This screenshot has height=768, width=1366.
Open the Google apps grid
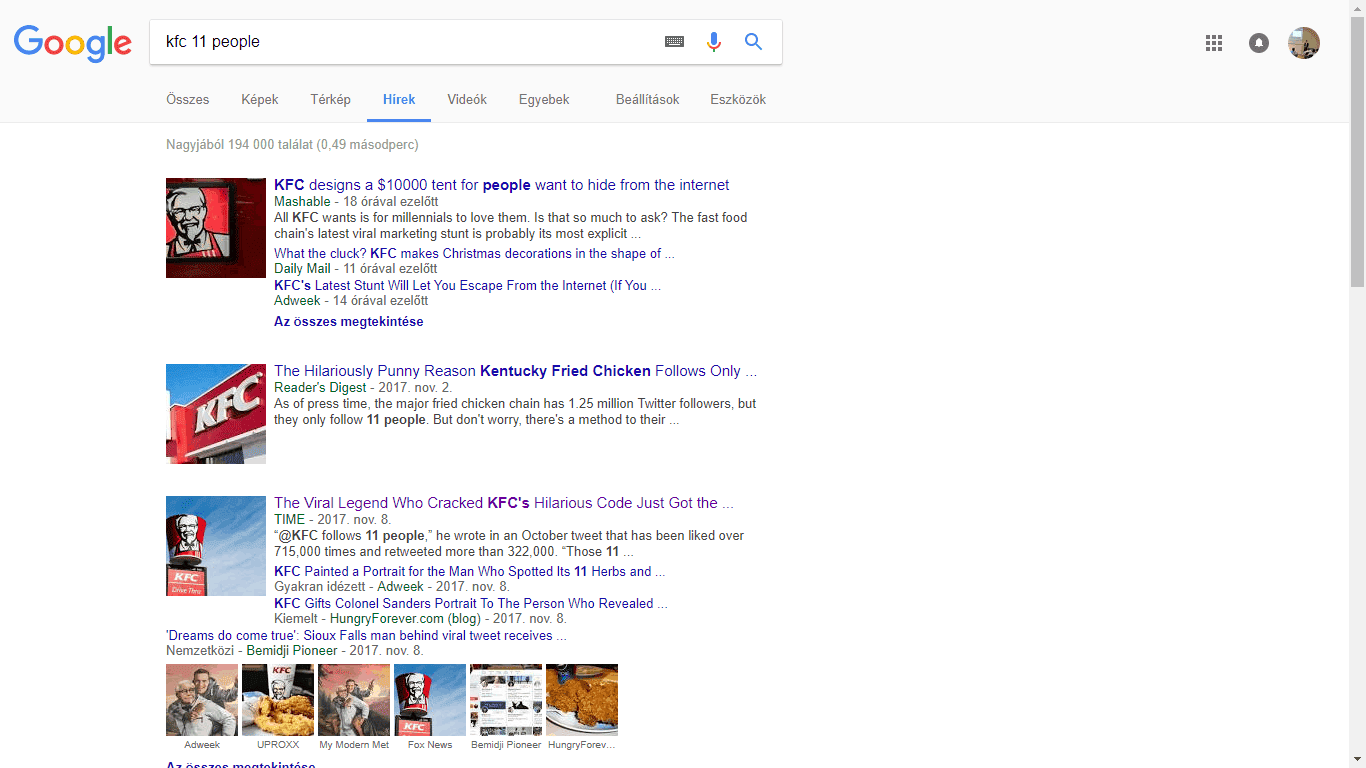tap(1214, 43)
